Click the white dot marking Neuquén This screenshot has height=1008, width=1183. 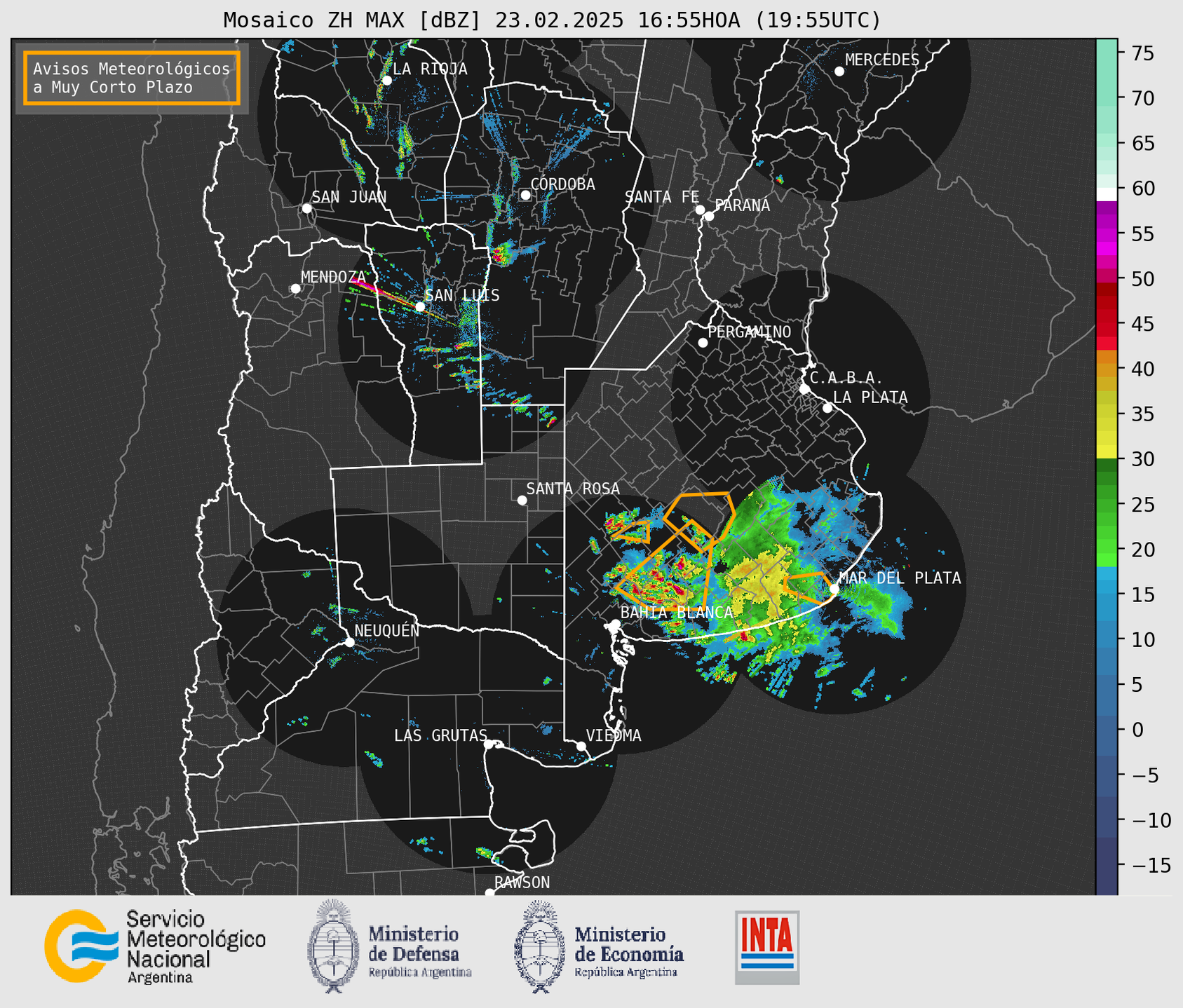pos(349,641)
